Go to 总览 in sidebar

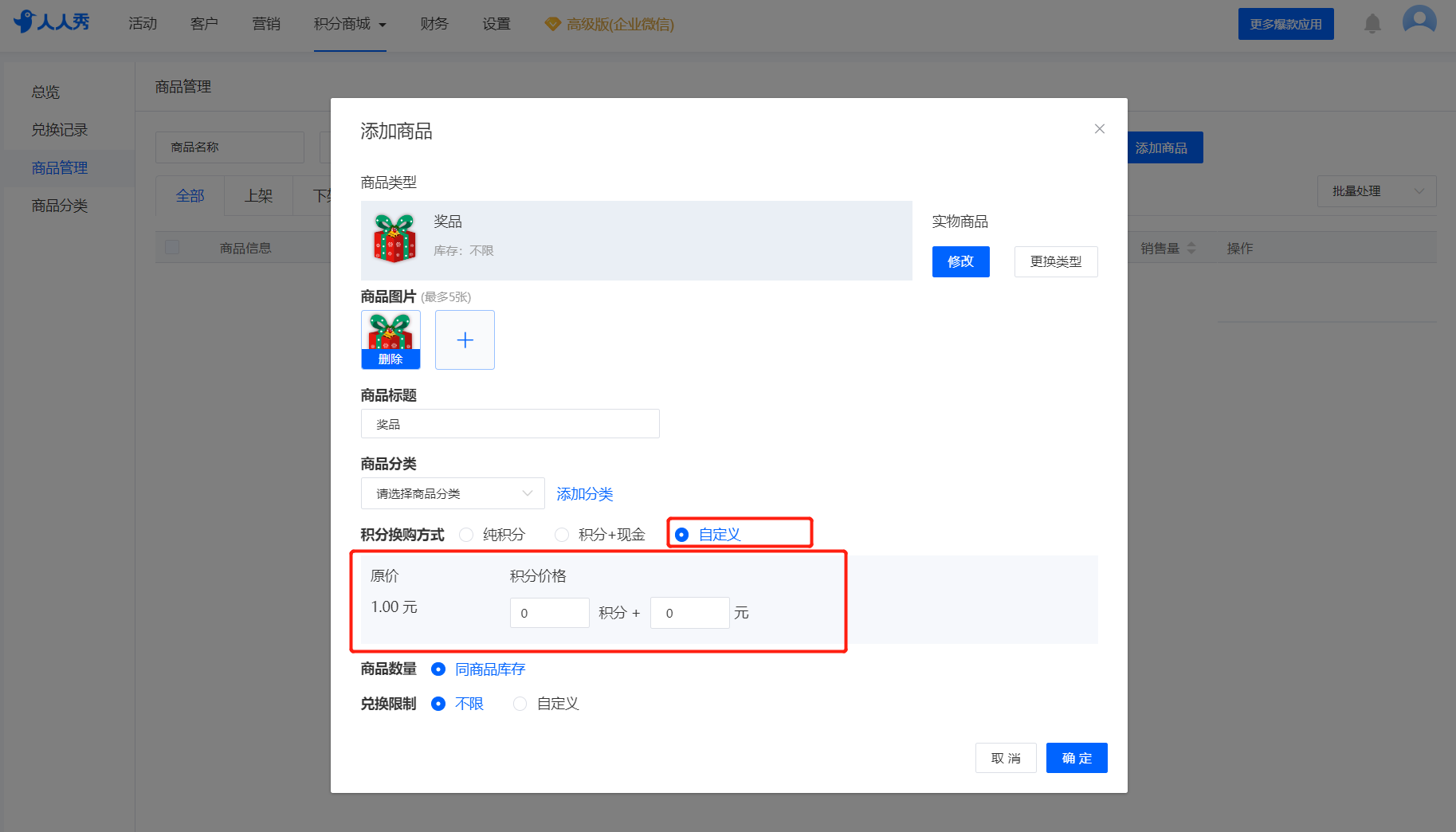[x=45, y=92]
